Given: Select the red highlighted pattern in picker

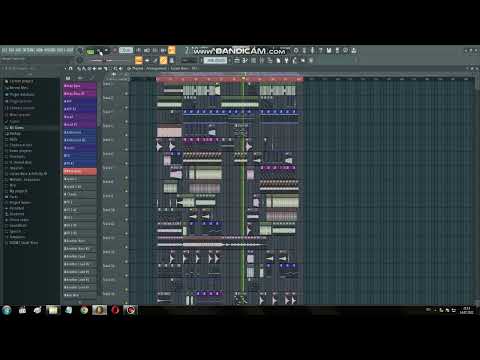Looking at the screenshot, I should point(80,171).
